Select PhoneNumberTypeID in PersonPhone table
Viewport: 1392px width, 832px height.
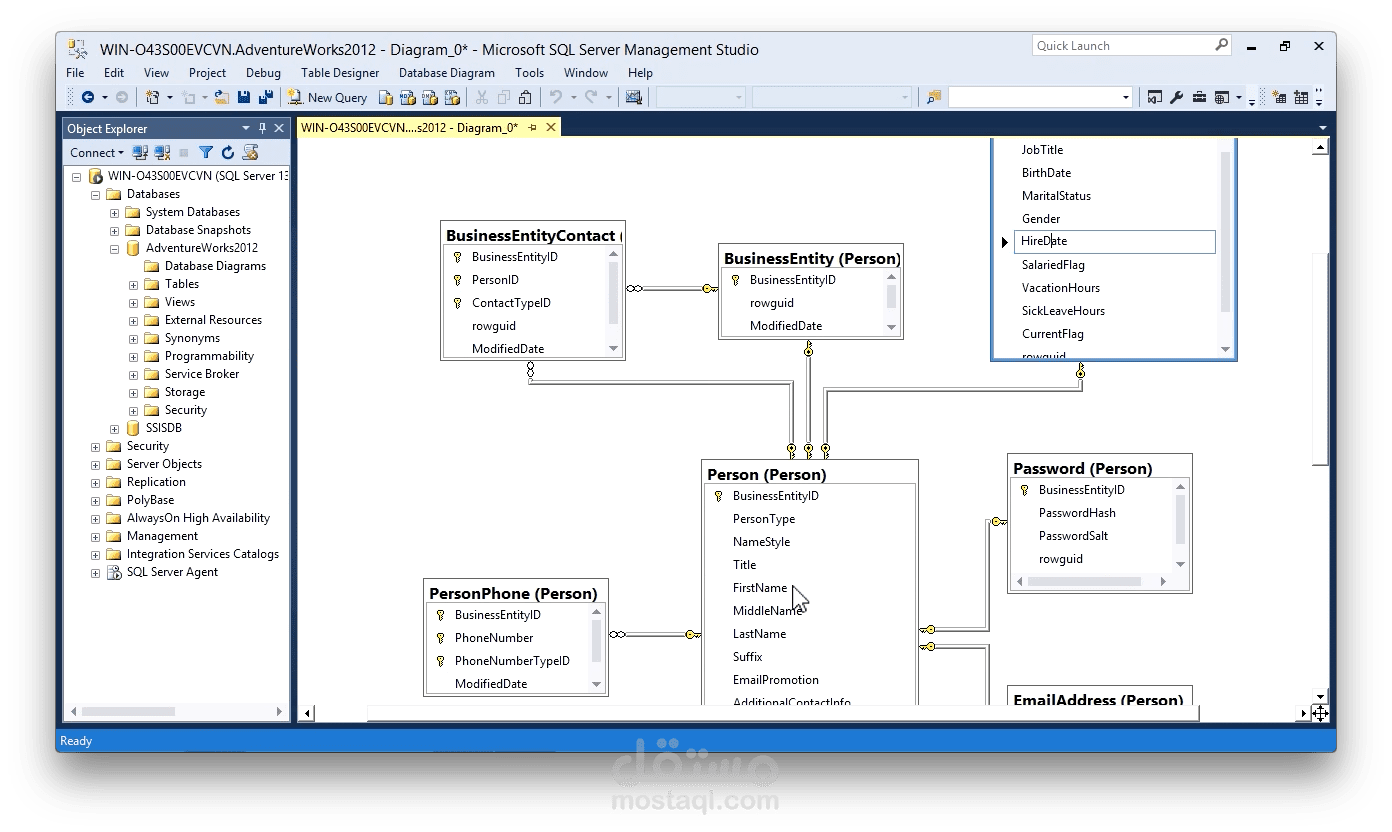[512, 661]
